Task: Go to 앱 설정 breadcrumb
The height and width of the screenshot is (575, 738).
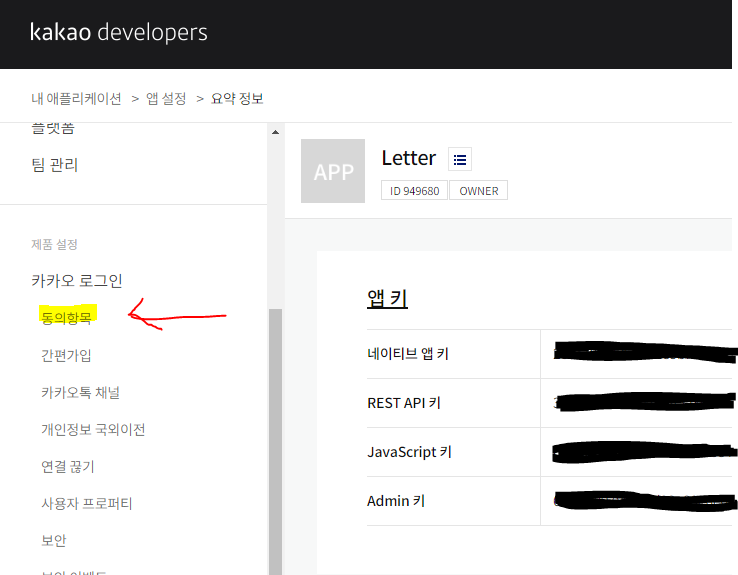Action: pyautogui.click(x=166, y=99)
